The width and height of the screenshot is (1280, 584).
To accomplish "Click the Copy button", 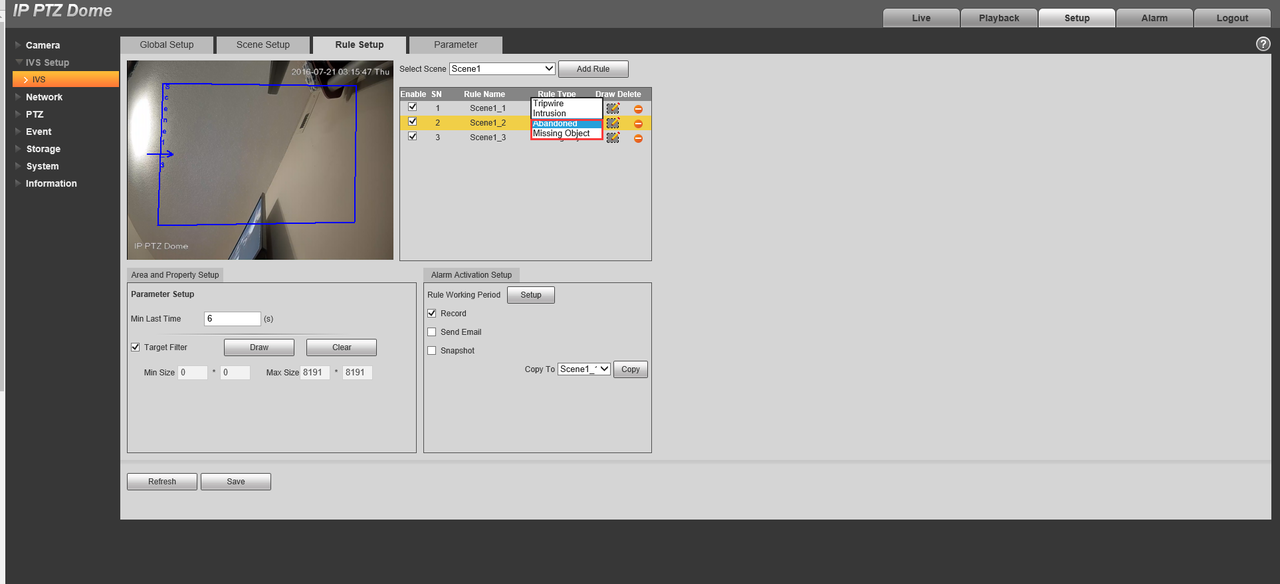I will coord(630,369).
